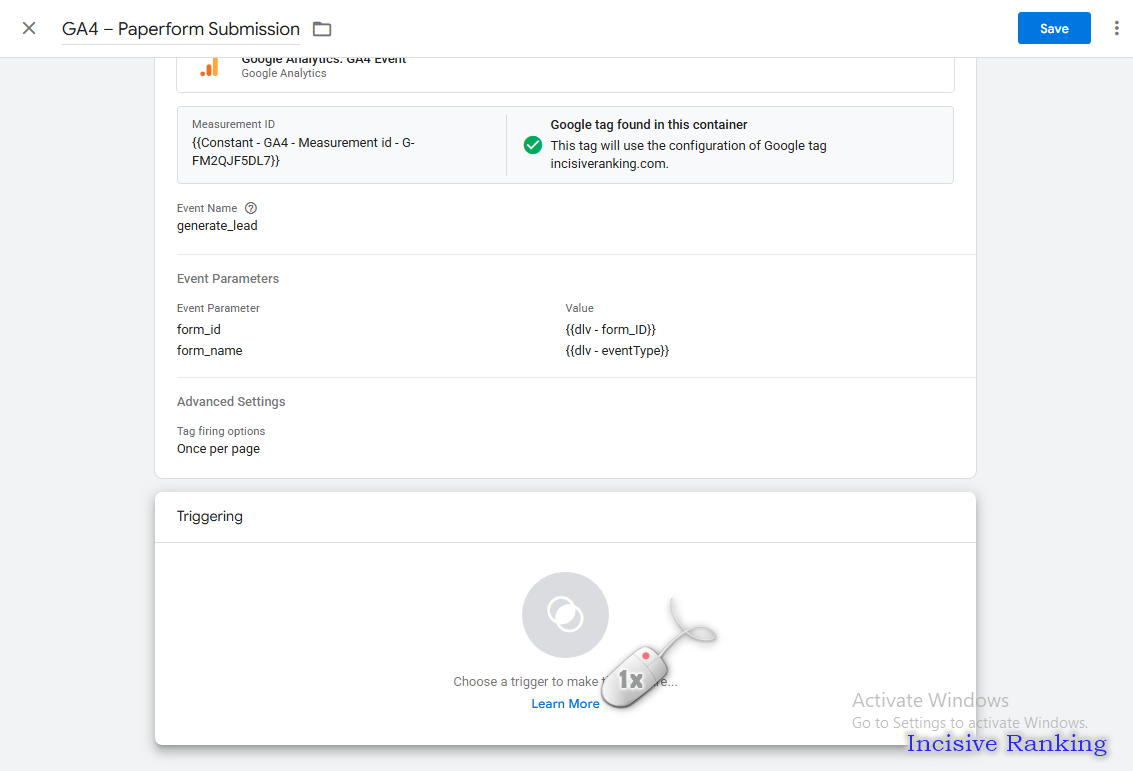1133x771 pixels.
Task: Click the green checkmark Google tag icon
Action: 533,145
